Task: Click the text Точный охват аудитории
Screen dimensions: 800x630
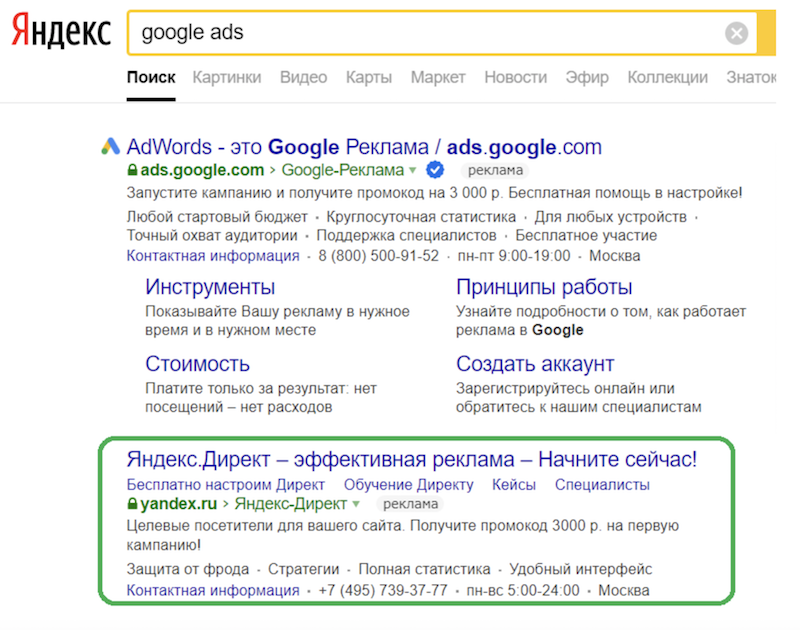Action: [212, 235]
